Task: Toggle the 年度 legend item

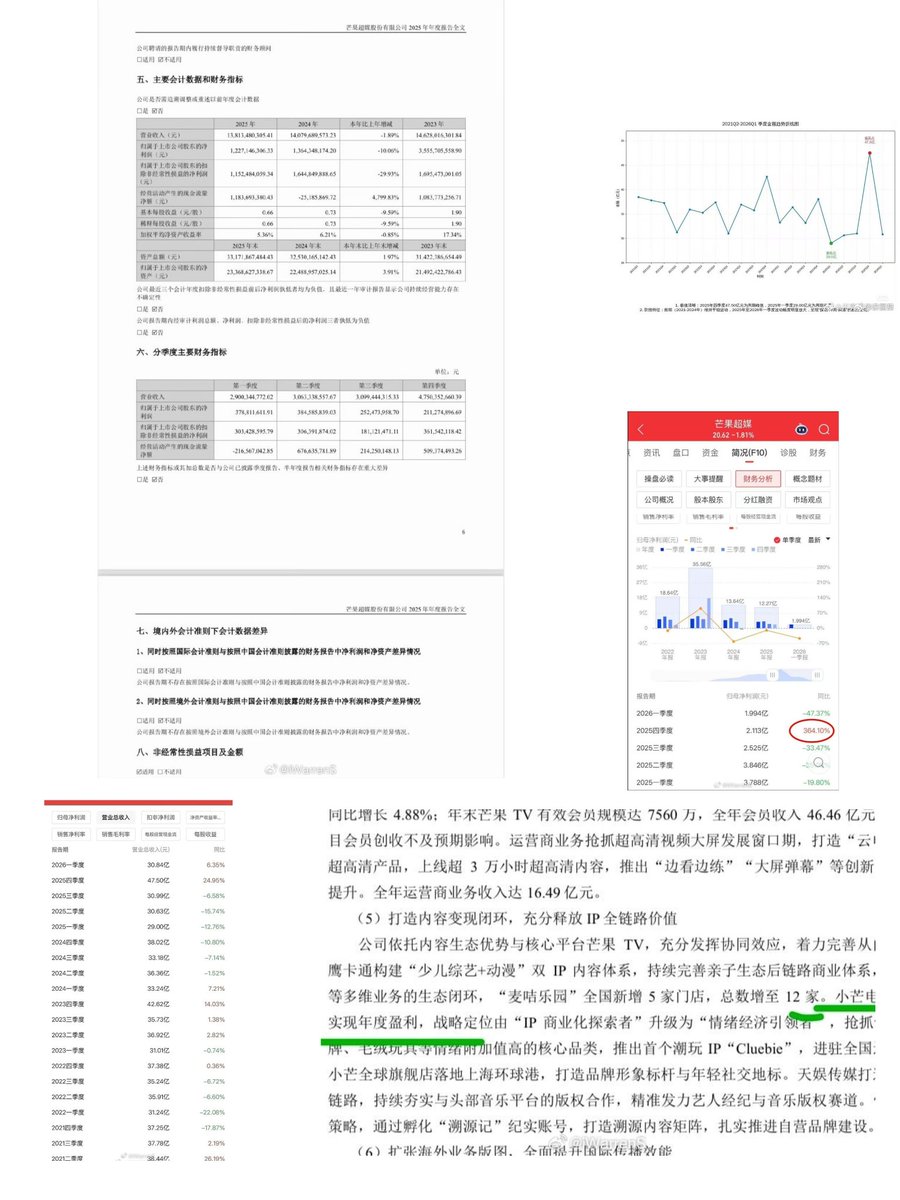Action: click(x=644, y=549)
